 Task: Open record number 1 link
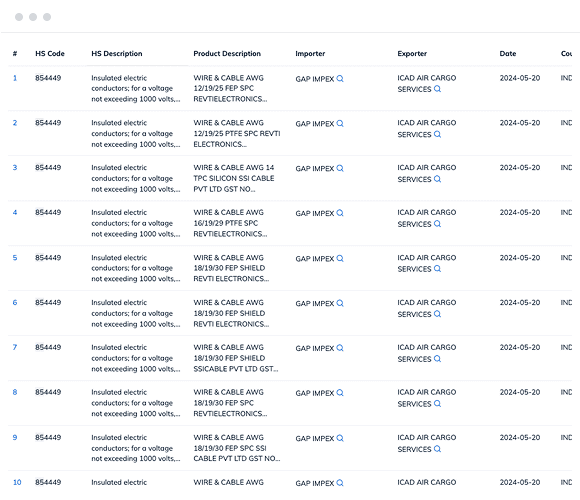point(15,78)
